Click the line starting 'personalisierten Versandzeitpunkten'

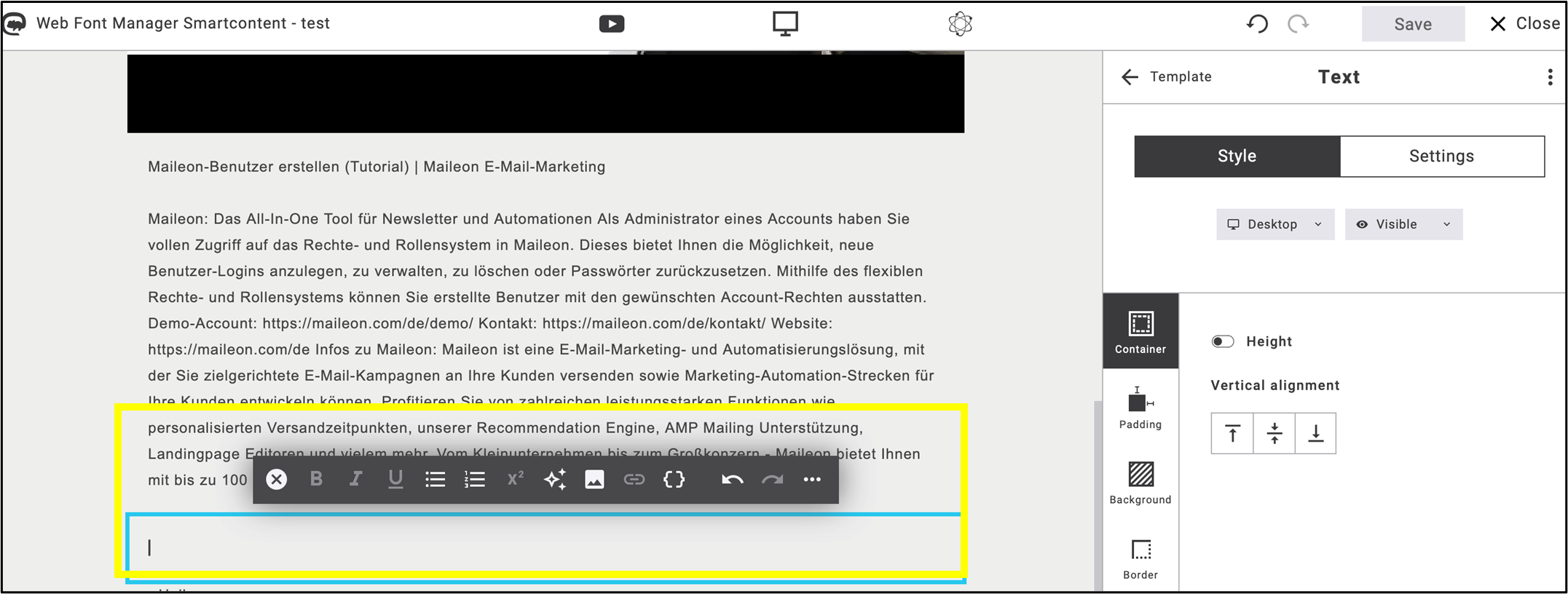click(505, 428)
